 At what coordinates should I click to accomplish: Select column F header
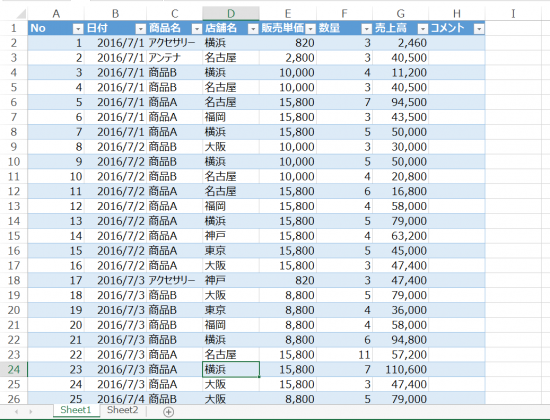click(x=344, y=13)
